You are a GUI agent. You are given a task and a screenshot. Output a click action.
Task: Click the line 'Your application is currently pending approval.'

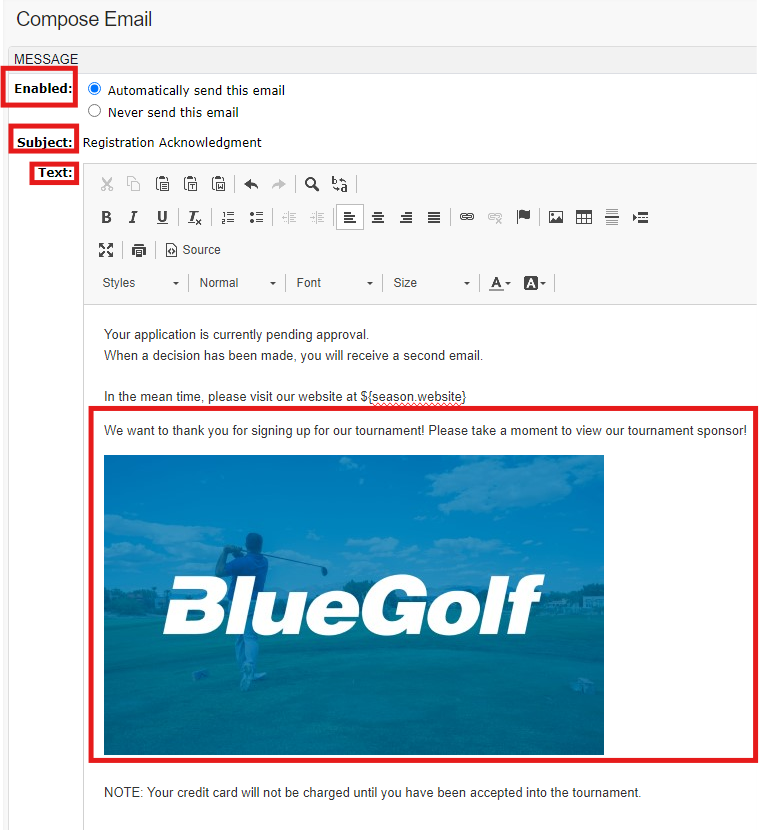pos(236,335)
